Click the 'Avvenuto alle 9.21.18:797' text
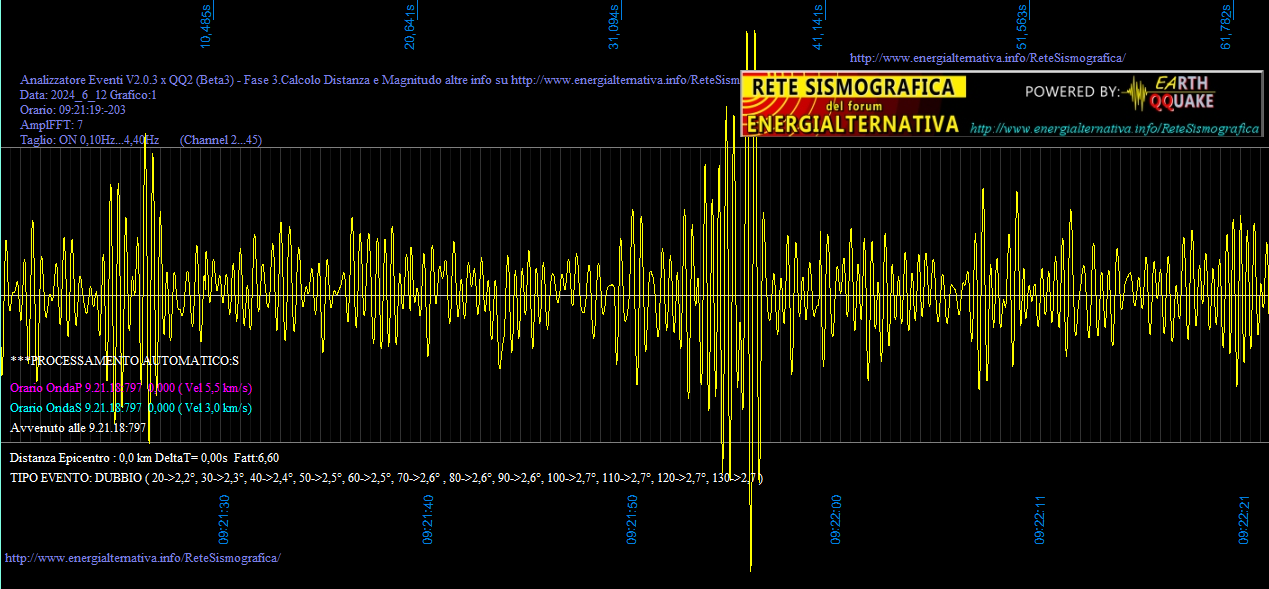The width and height of the screenshot is (1269, 589). coord(77,428)
